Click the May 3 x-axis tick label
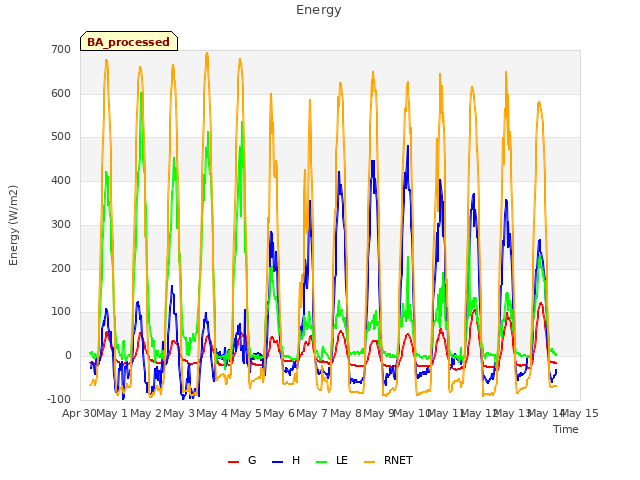Screen dimensions: 640x480 click(179, 413)
